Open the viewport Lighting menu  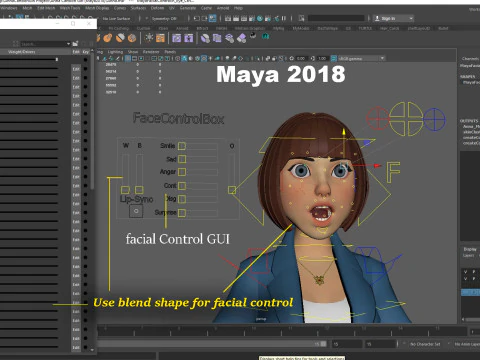115,52
